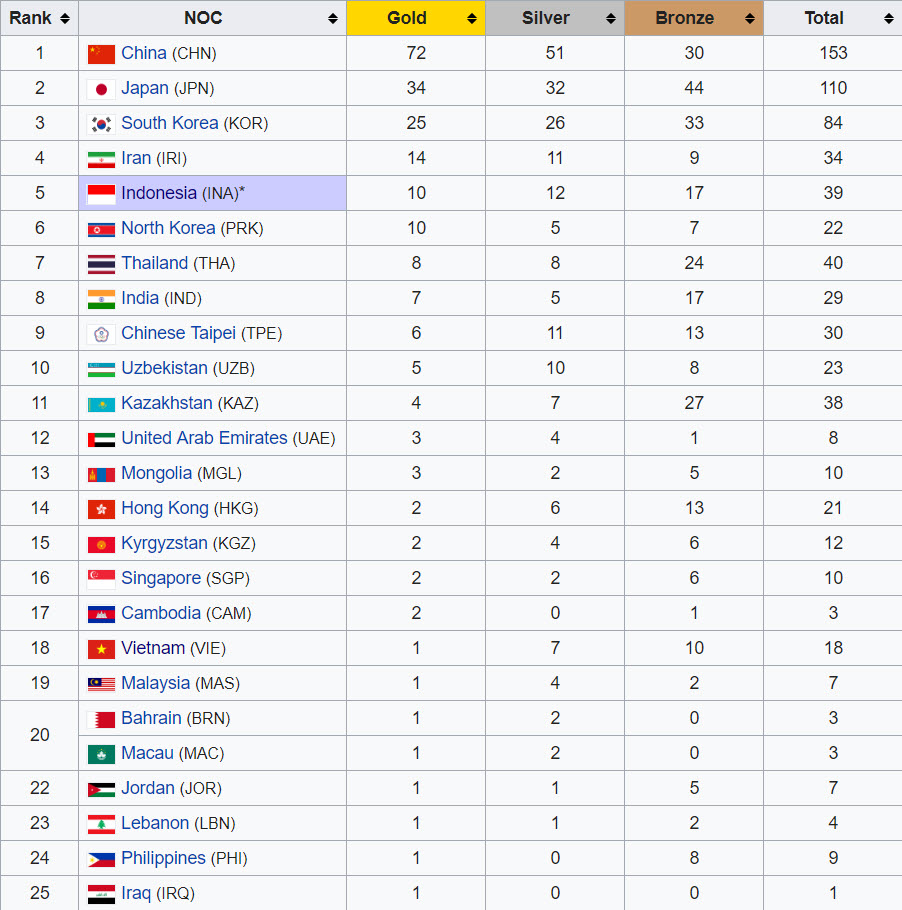Open the Iraq link
This screenshot has width=902, height=910.
136,893
